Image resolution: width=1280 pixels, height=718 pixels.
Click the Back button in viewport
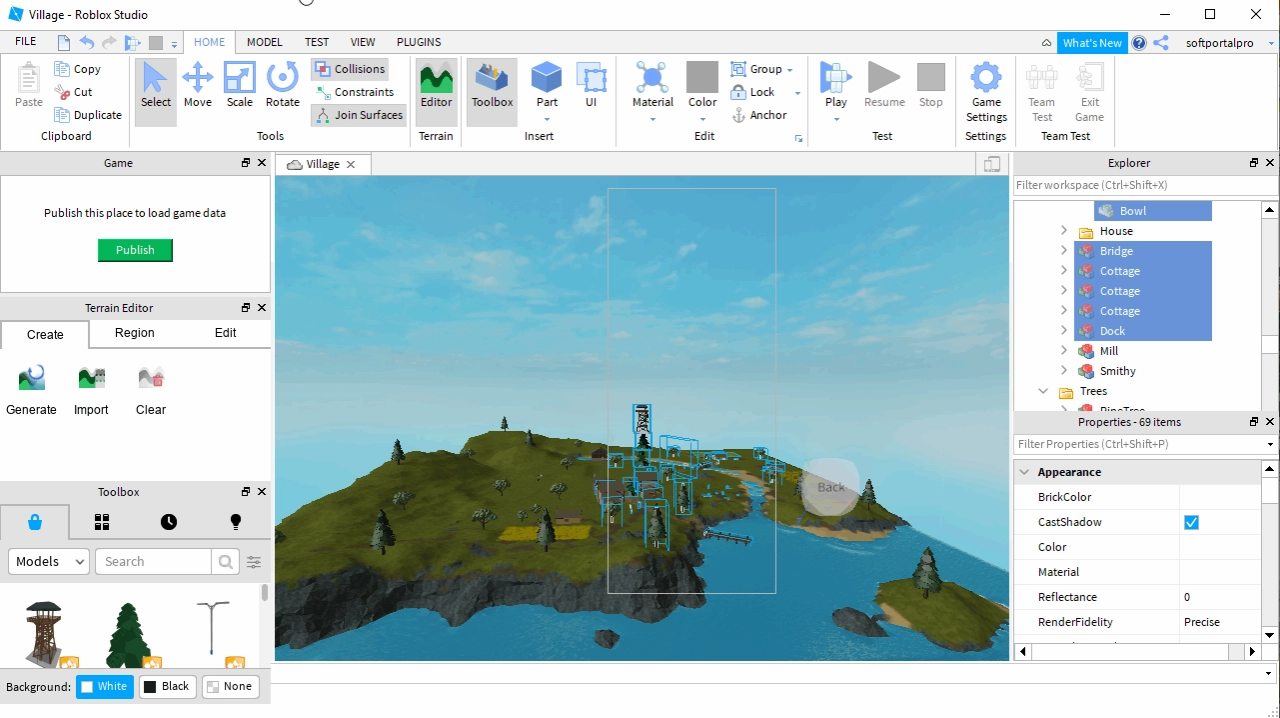pos(831,487)
